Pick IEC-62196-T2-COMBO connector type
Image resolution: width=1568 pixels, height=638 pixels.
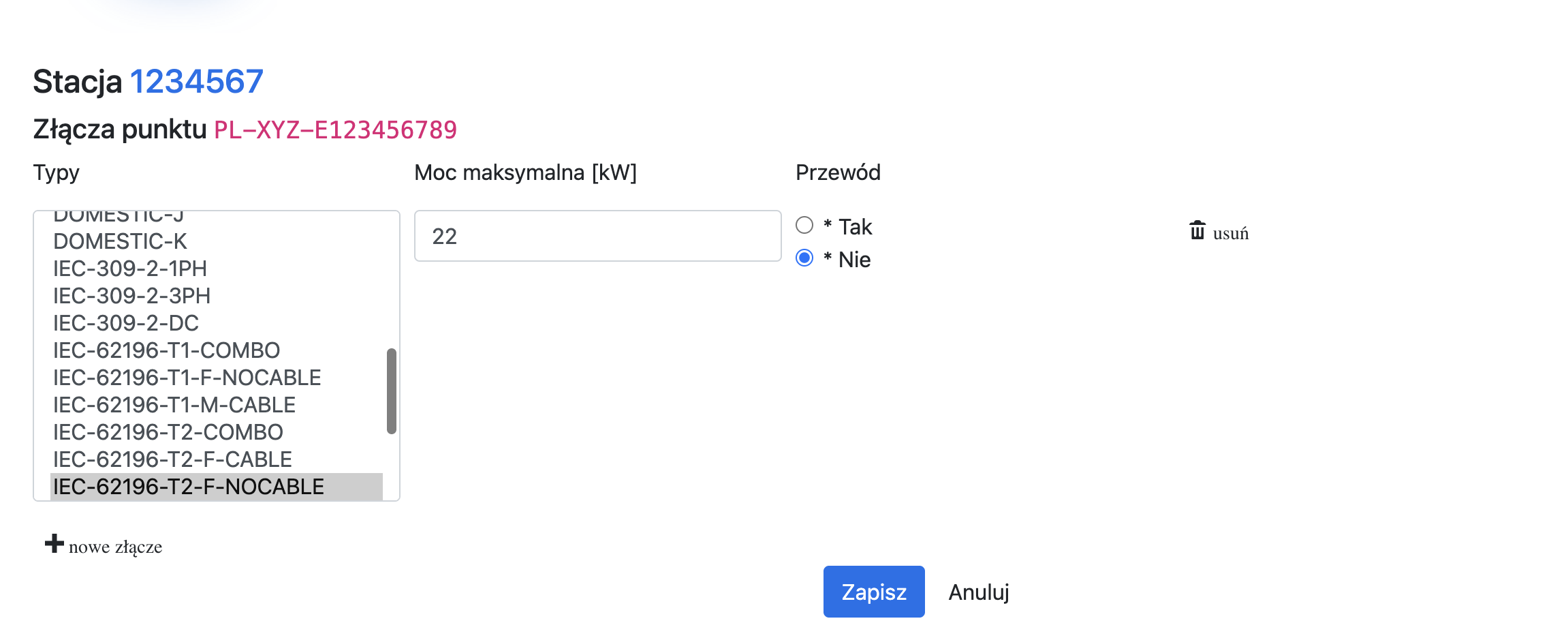pos(168,432)
